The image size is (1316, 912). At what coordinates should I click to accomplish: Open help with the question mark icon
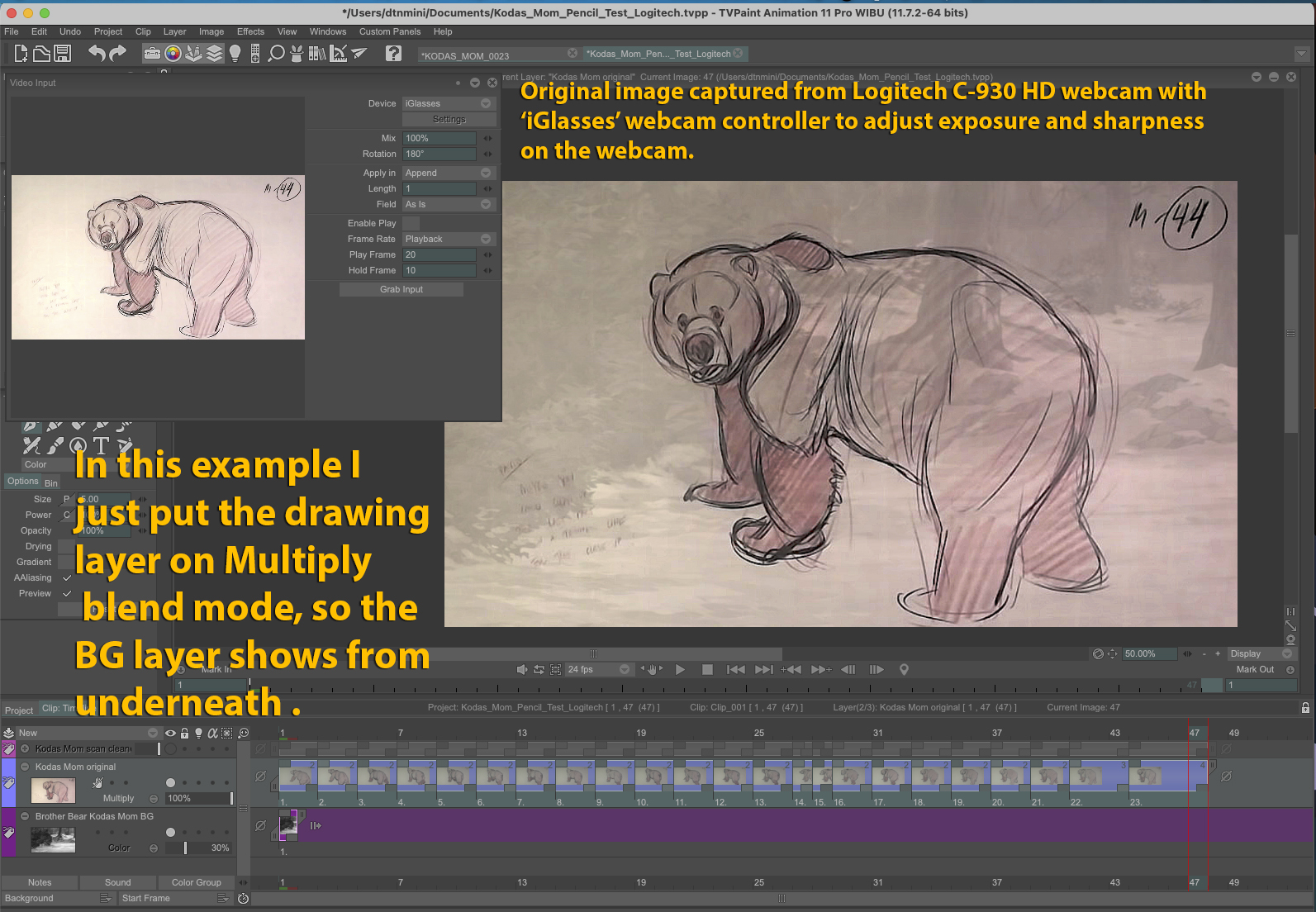pos(394,54)
